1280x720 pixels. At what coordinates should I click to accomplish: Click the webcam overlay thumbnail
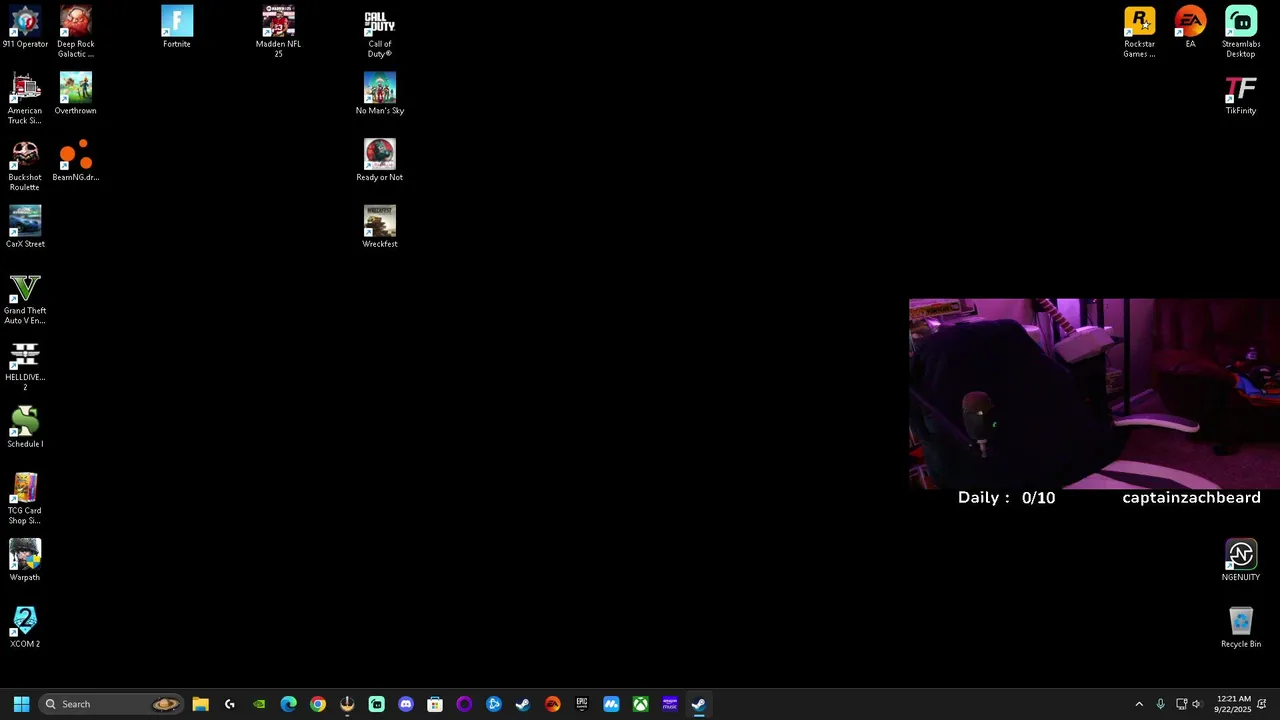[x=1094, y=393]
